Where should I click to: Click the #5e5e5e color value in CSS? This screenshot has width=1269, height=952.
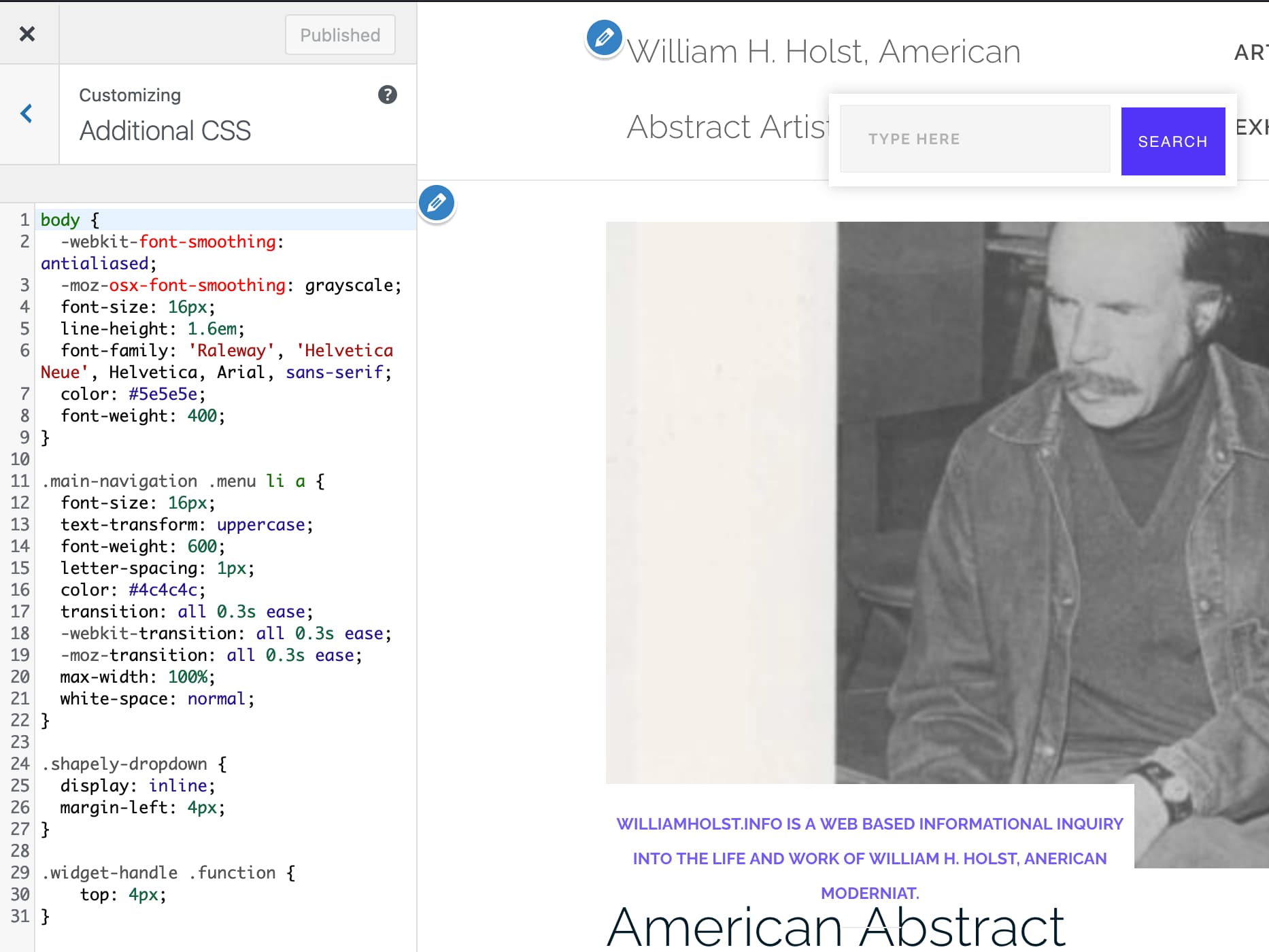click(163, 394)
